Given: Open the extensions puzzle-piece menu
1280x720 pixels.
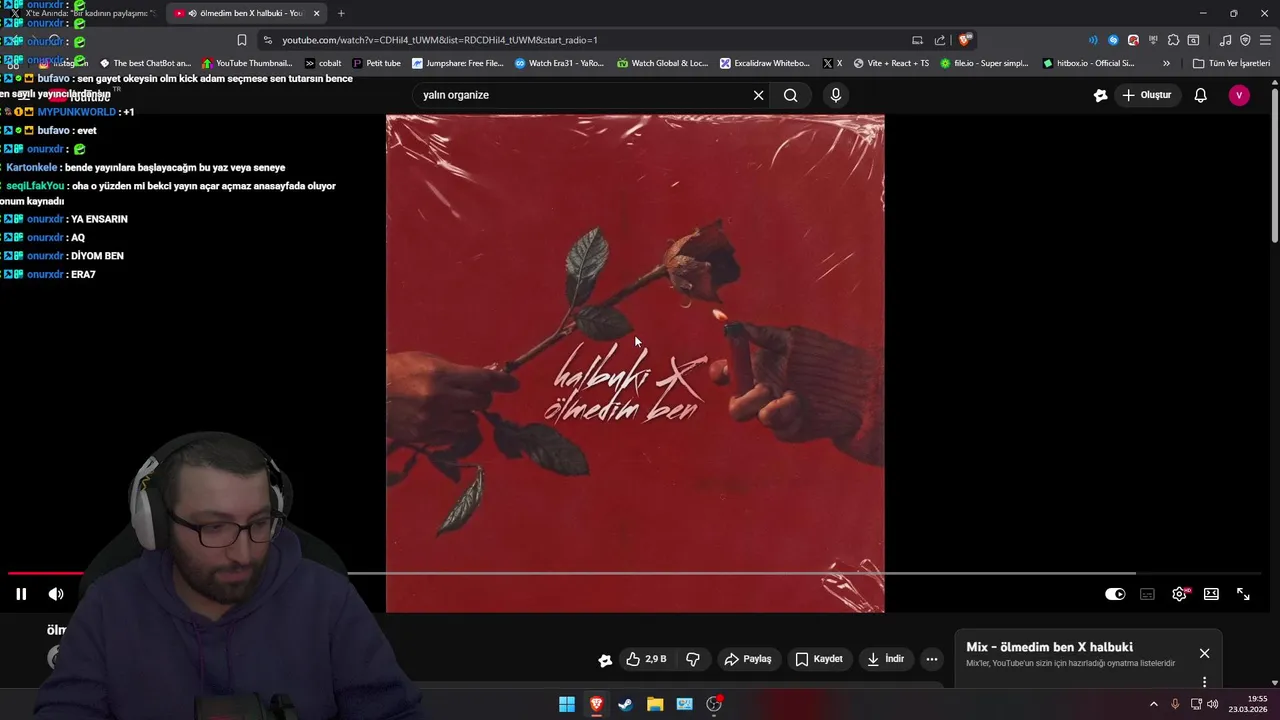Looking at the screenshot, I should tap(1173, 40).
